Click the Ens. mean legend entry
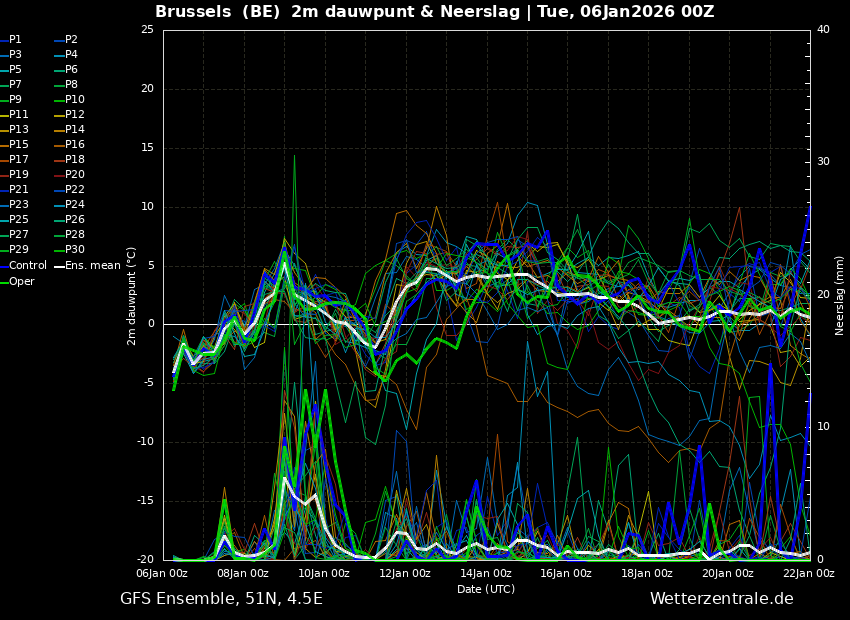Screen dimensions: 850x620 (93, 266)
